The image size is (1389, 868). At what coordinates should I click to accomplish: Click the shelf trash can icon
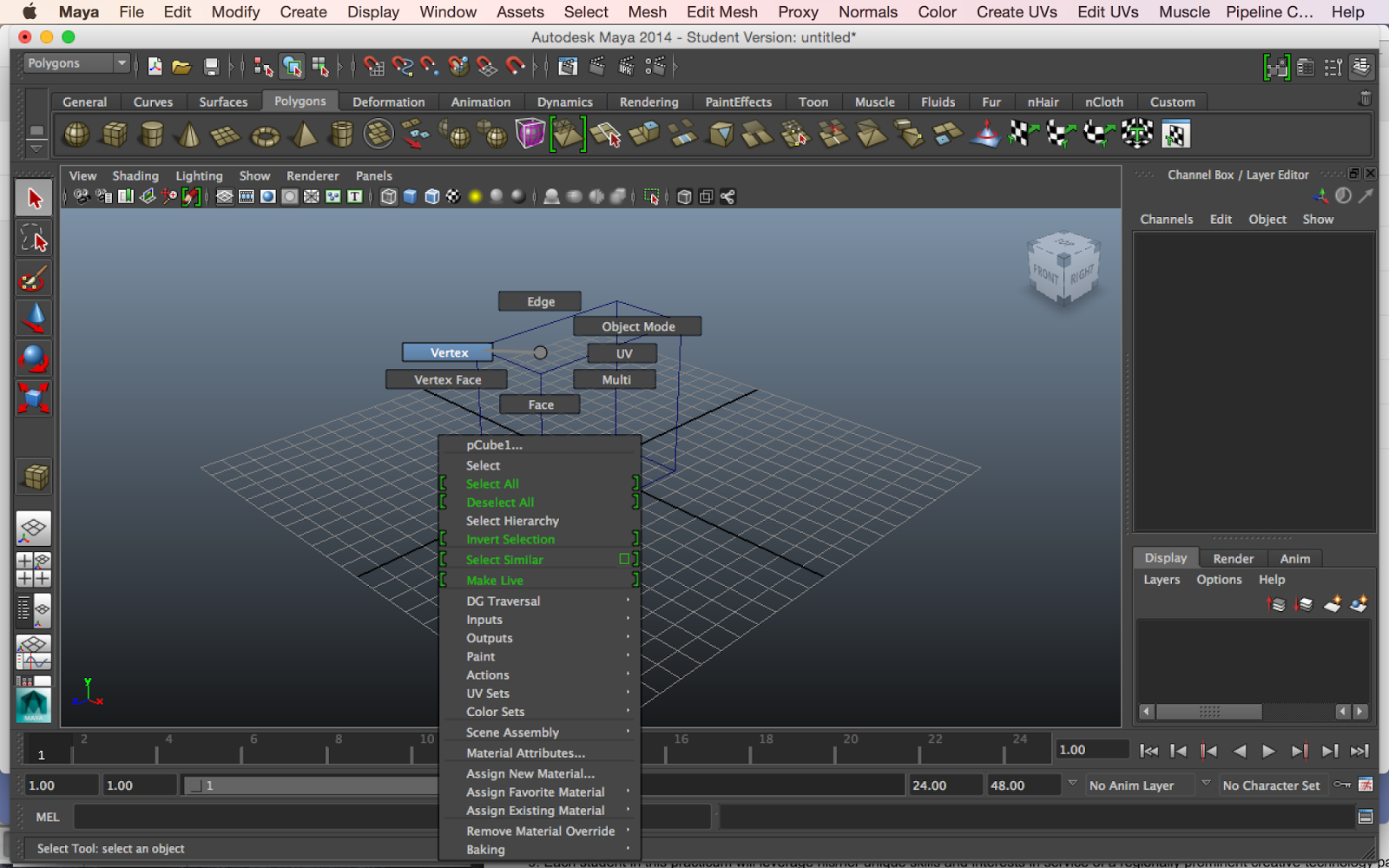(x=1365, y=99)
